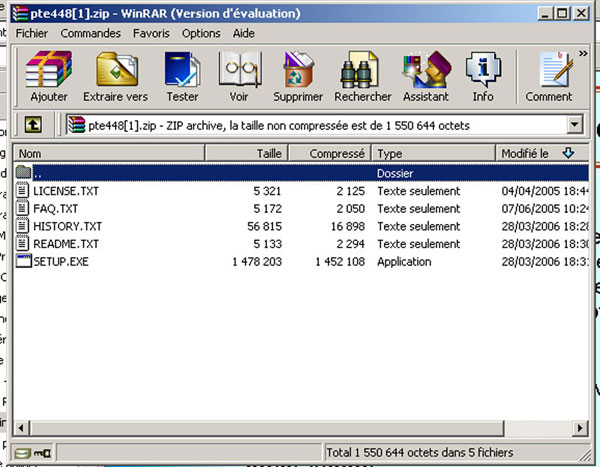Click size value 56 815
This screenshot has width=600, height=467.
[264, 226]
